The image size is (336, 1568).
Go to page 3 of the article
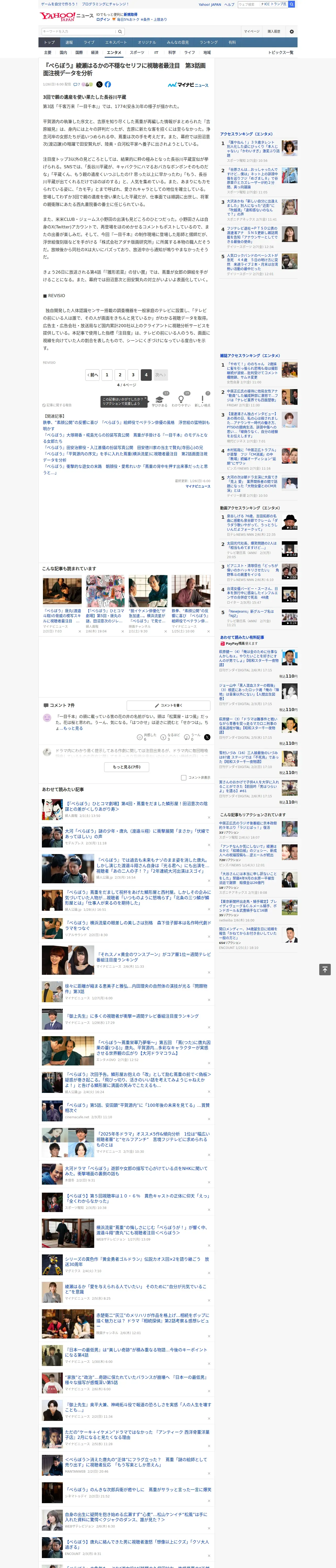coord(133,375)
